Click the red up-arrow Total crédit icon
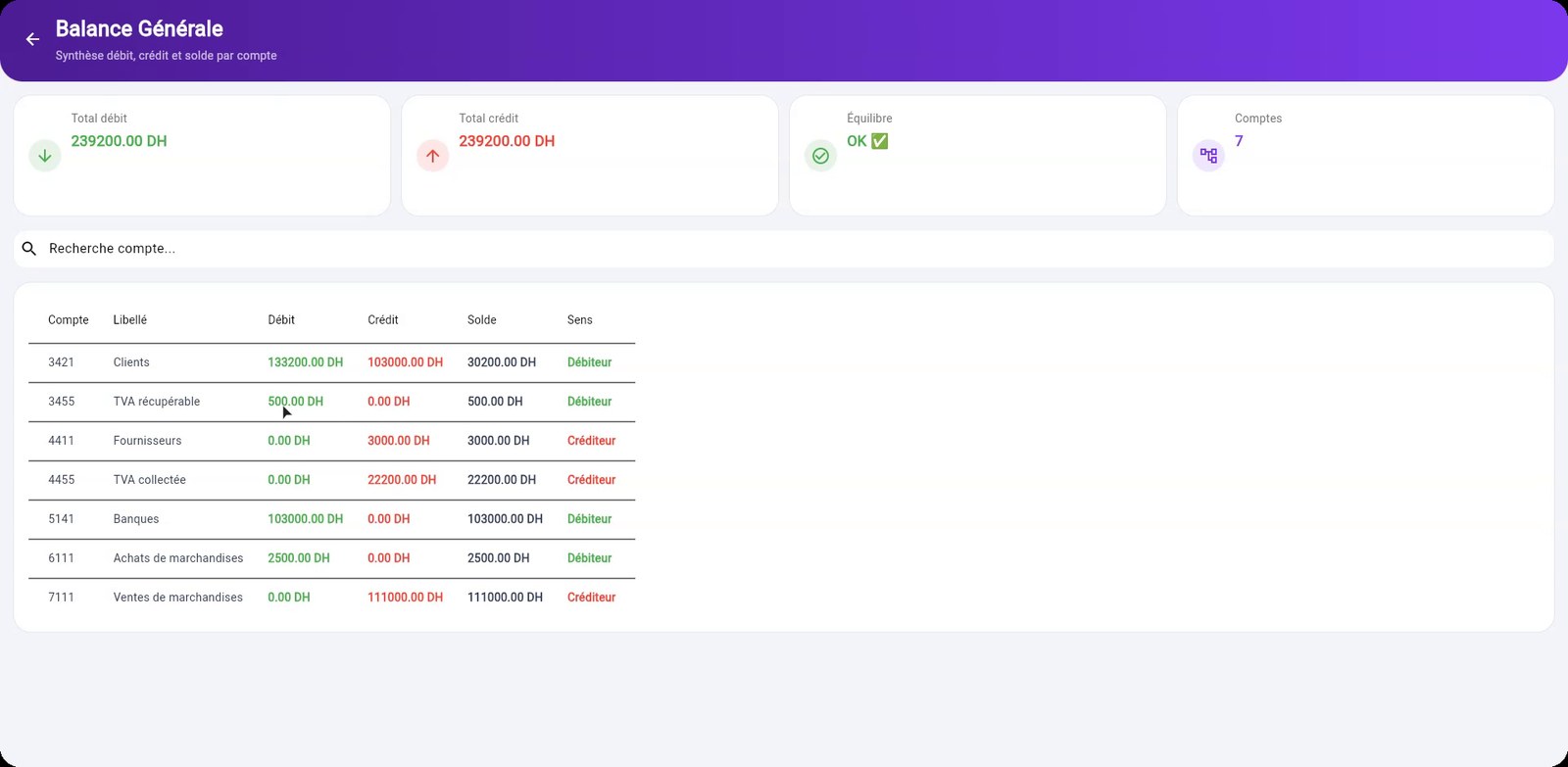The width and height of the screenshot is (1568, 767). [433, 156]
